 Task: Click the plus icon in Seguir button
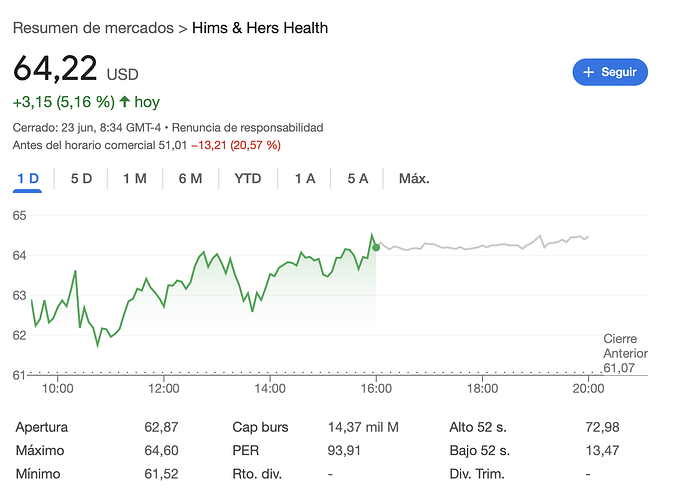point(588,72)
